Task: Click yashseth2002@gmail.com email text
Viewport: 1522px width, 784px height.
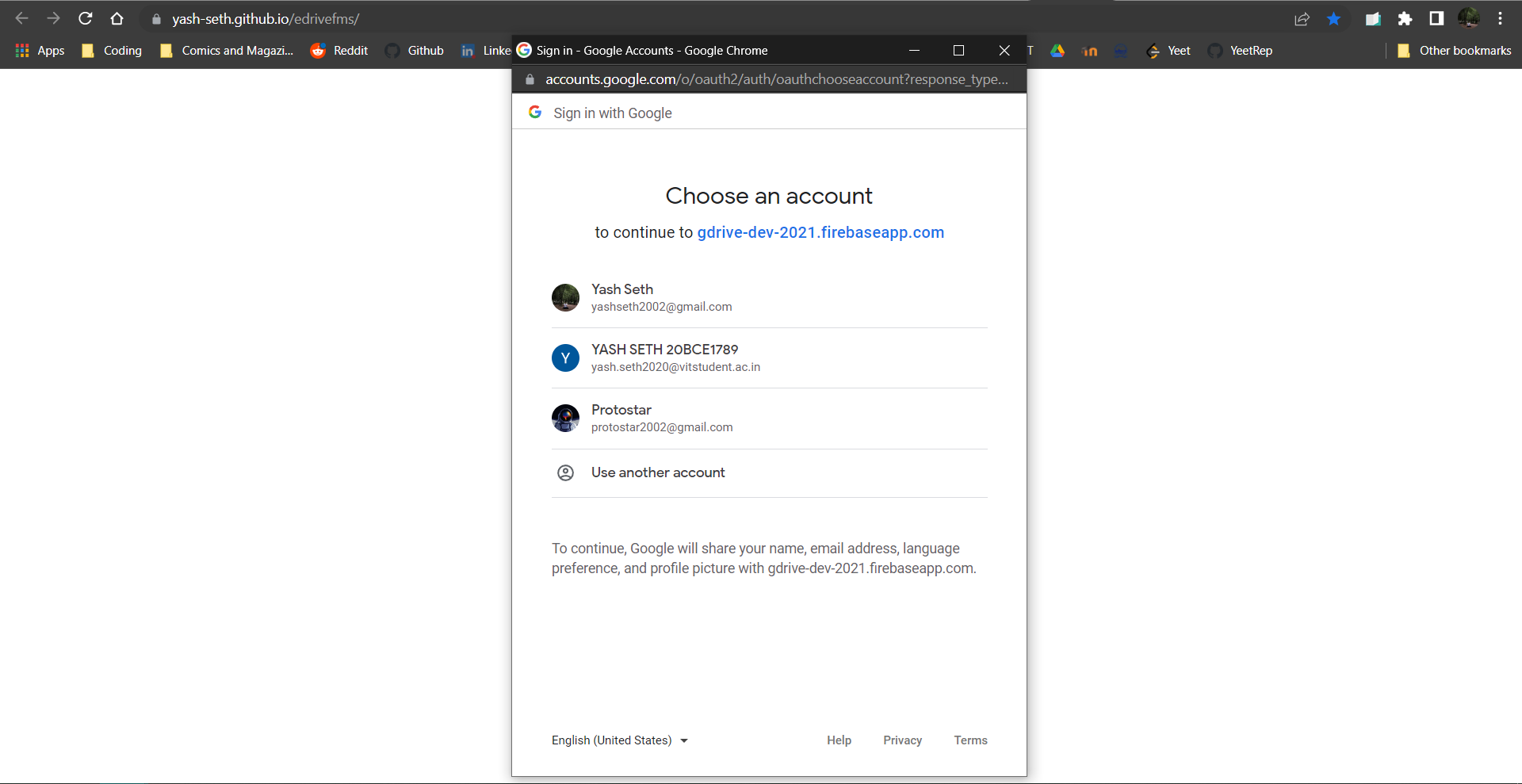Action: 661,307
